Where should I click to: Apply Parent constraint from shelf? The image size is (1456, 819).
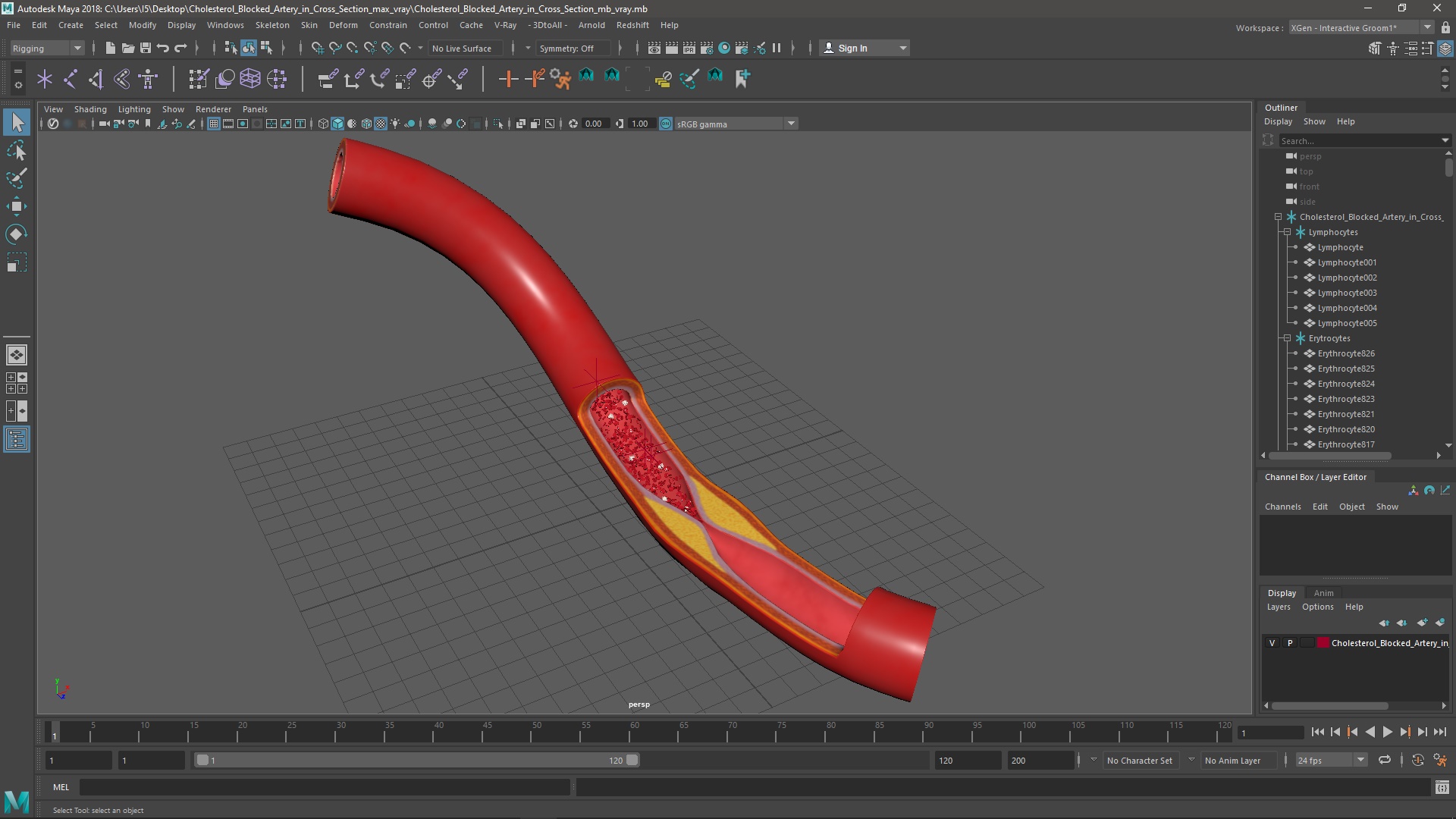(328, 79)
